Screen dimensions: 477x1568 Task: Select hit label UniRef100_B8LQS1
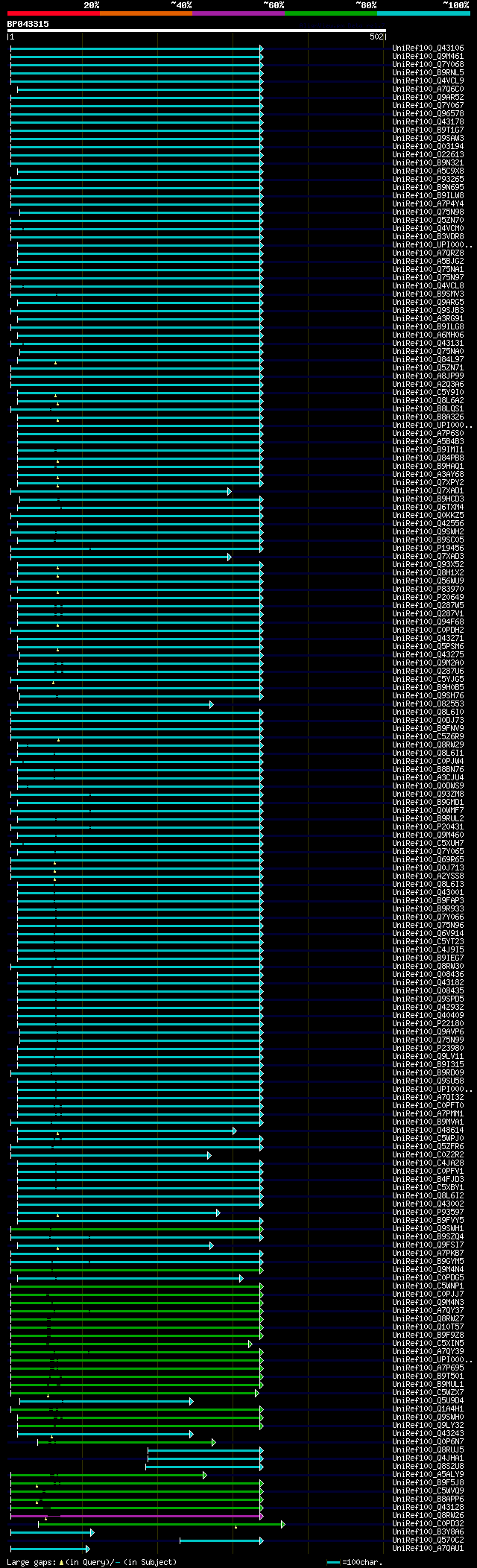(x=428, y=409)
